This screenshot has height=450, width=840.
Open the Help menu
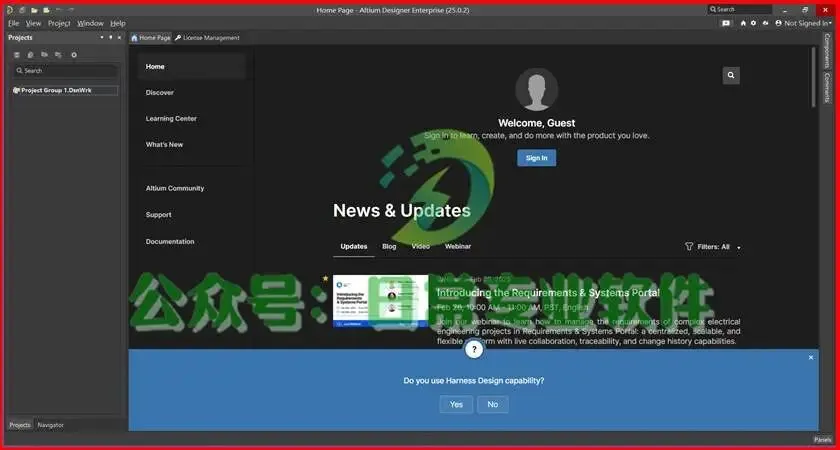pos(117,24)
